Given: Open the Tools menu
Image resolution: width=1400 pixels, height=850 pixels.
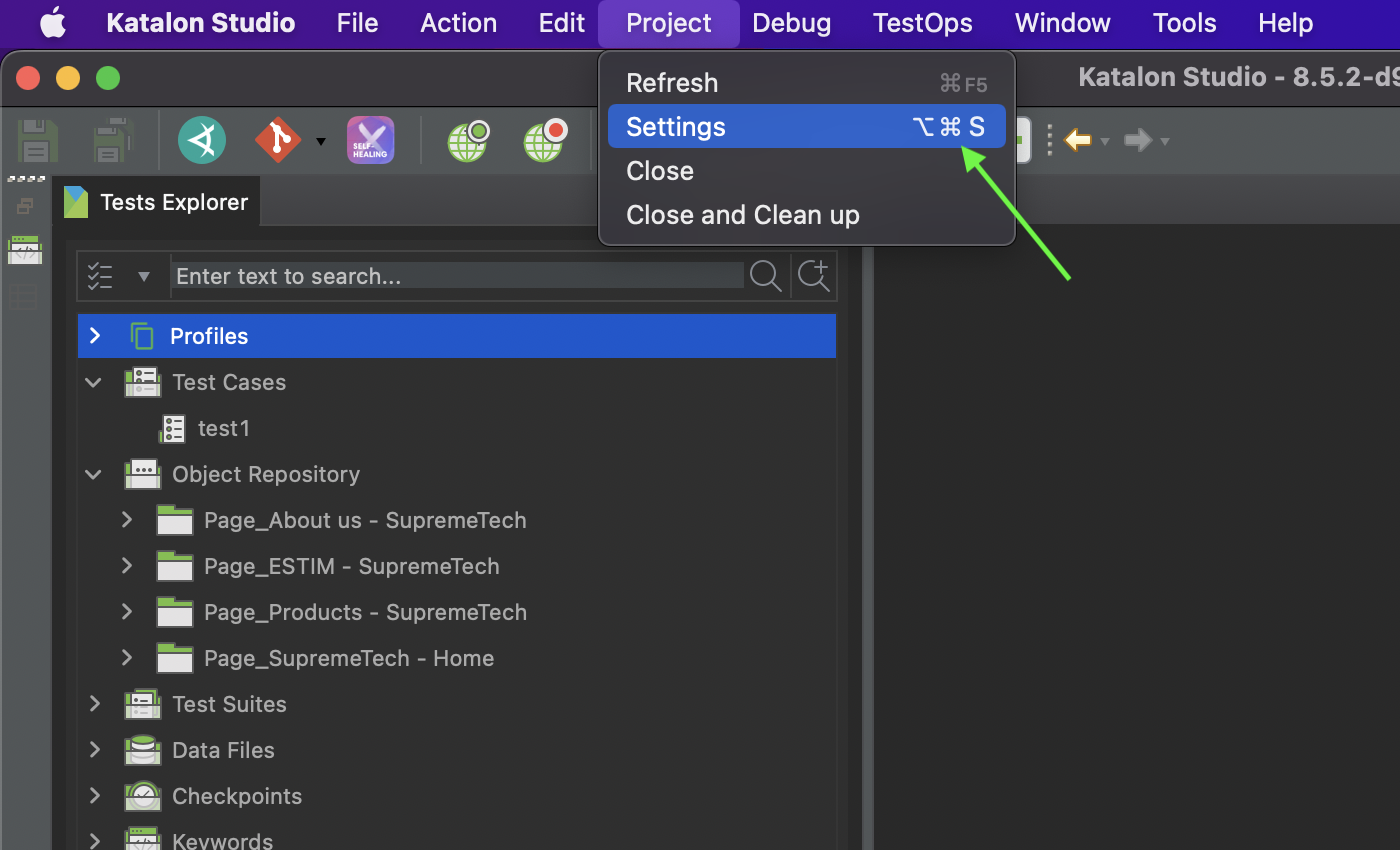Looking at the screenshot, I should point(1185,23).
